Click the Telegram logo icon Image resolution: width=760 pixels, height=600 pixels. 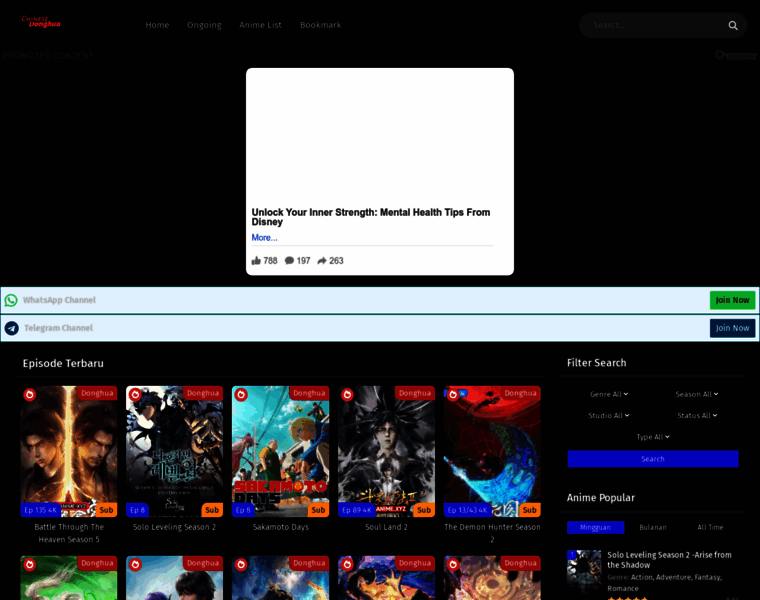11,328
